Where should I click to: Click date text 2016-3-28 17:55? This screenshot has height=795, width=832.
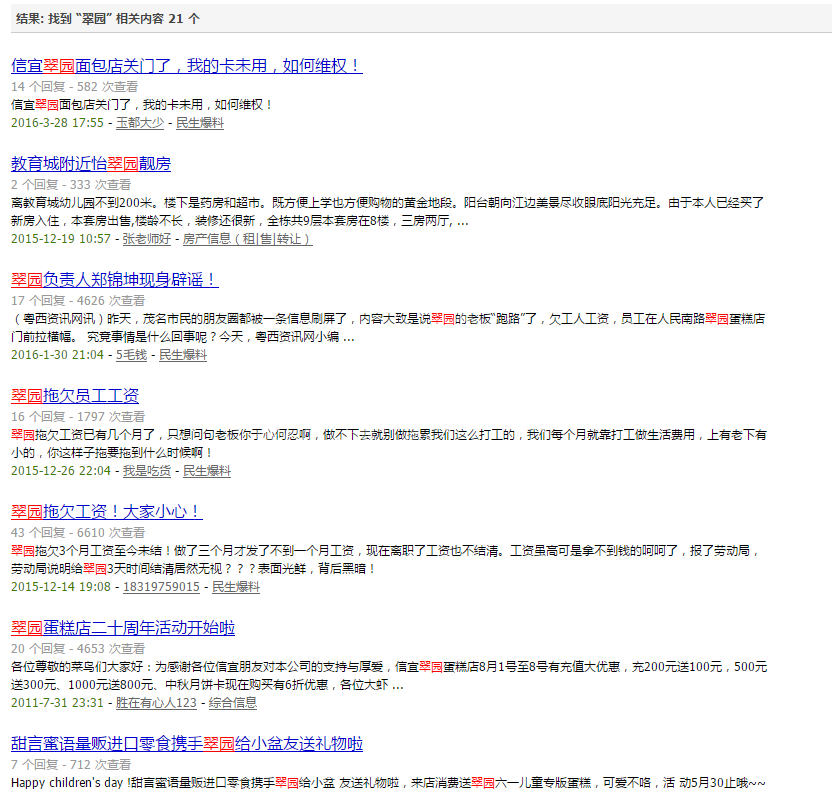tap(57, 123)
